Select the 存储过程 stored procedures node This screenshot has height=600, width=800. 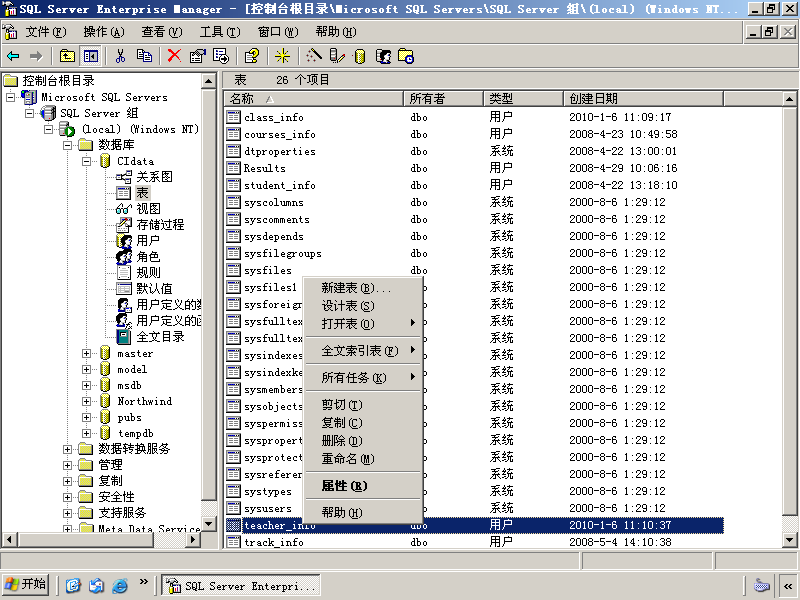point(160,224)
